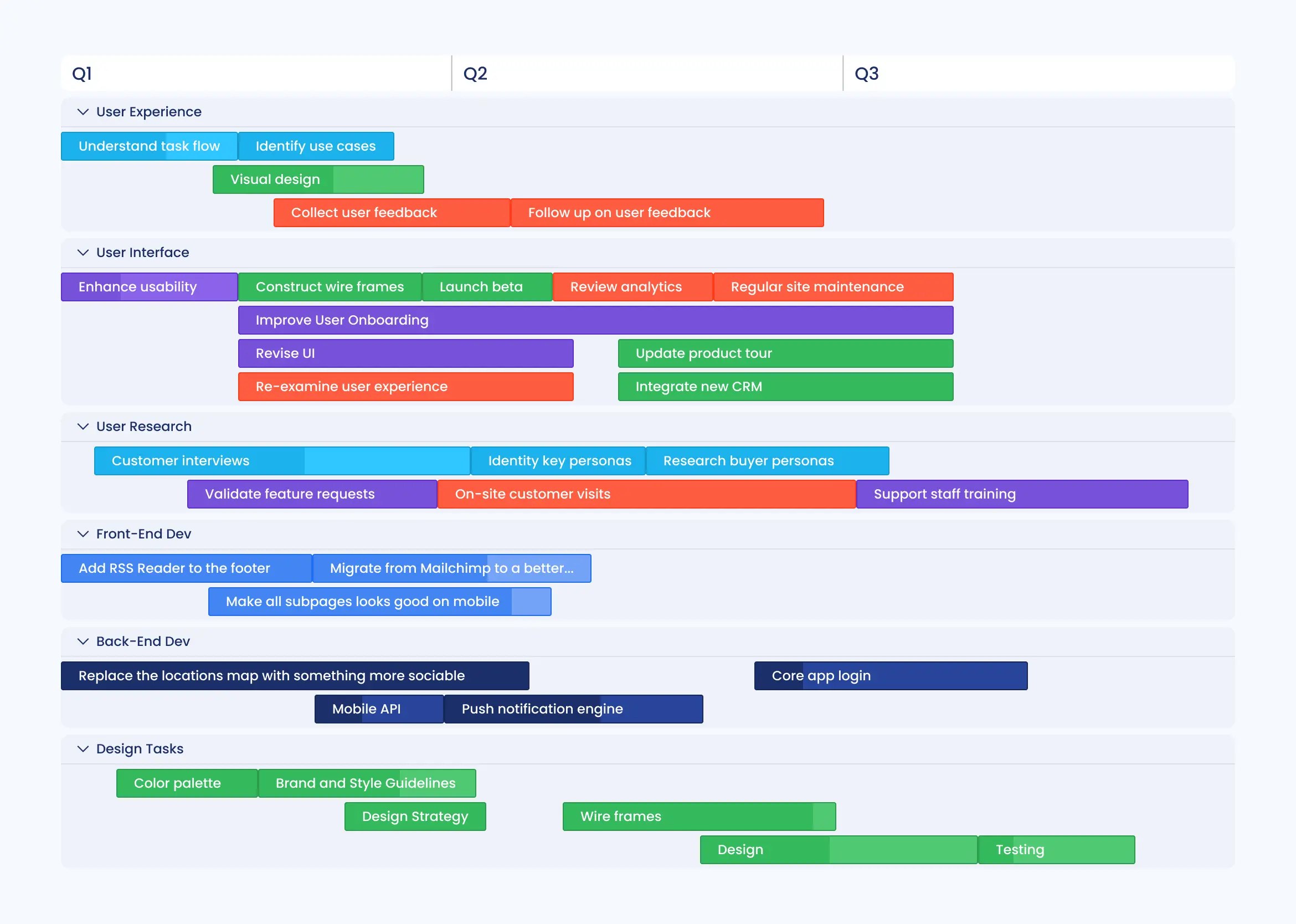Collapse the User Research group chevron
Image resolution: width=1296 pixels, height=924 pixels.
(83, 426)
